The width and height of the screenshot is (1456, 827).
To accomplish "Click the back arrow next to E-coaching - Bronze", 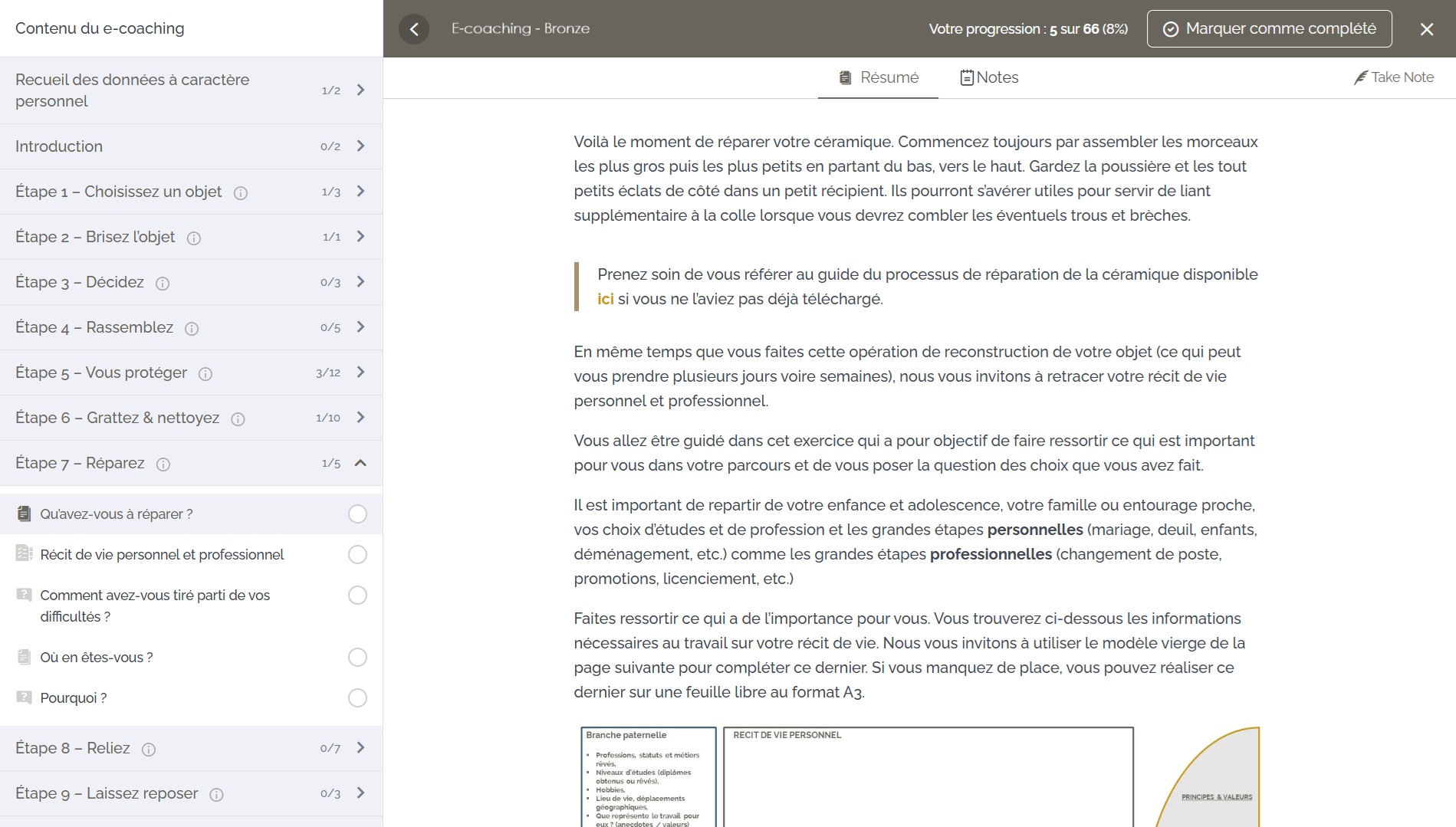I will [x=414, y=29].
